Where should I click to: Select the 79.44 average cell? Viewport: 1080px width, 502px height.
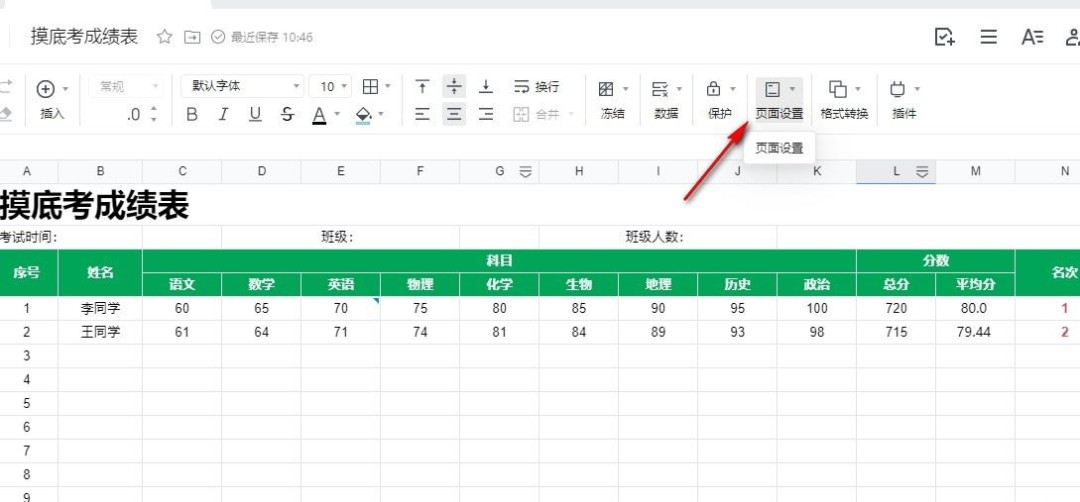[x=975, y=333]
